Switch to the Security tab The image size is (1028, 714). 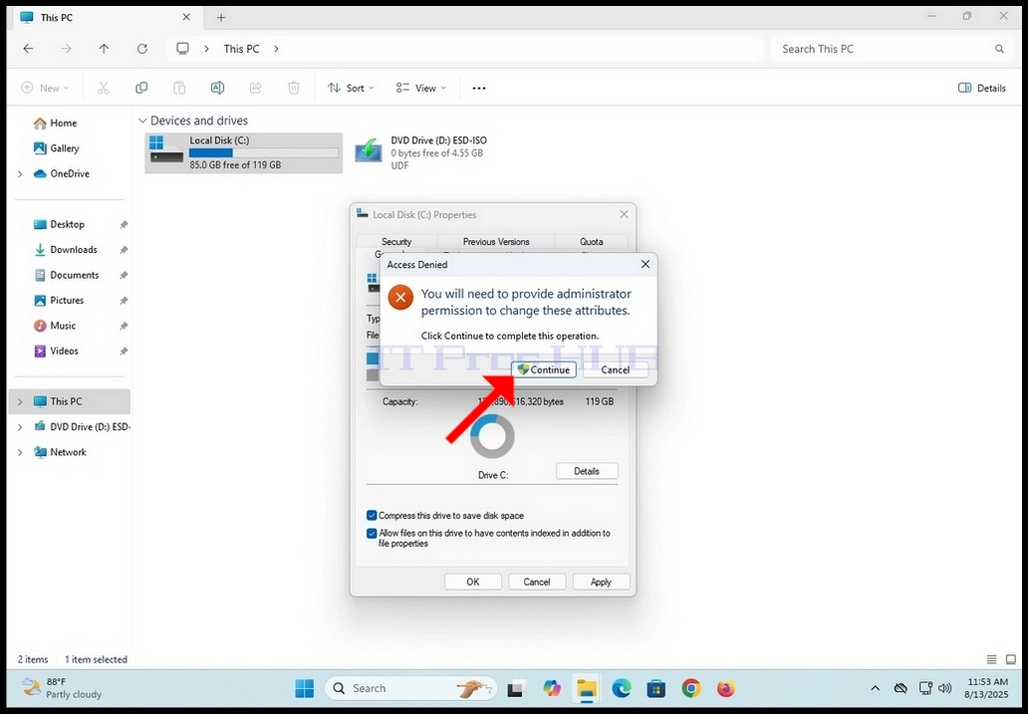coord(397,242)
